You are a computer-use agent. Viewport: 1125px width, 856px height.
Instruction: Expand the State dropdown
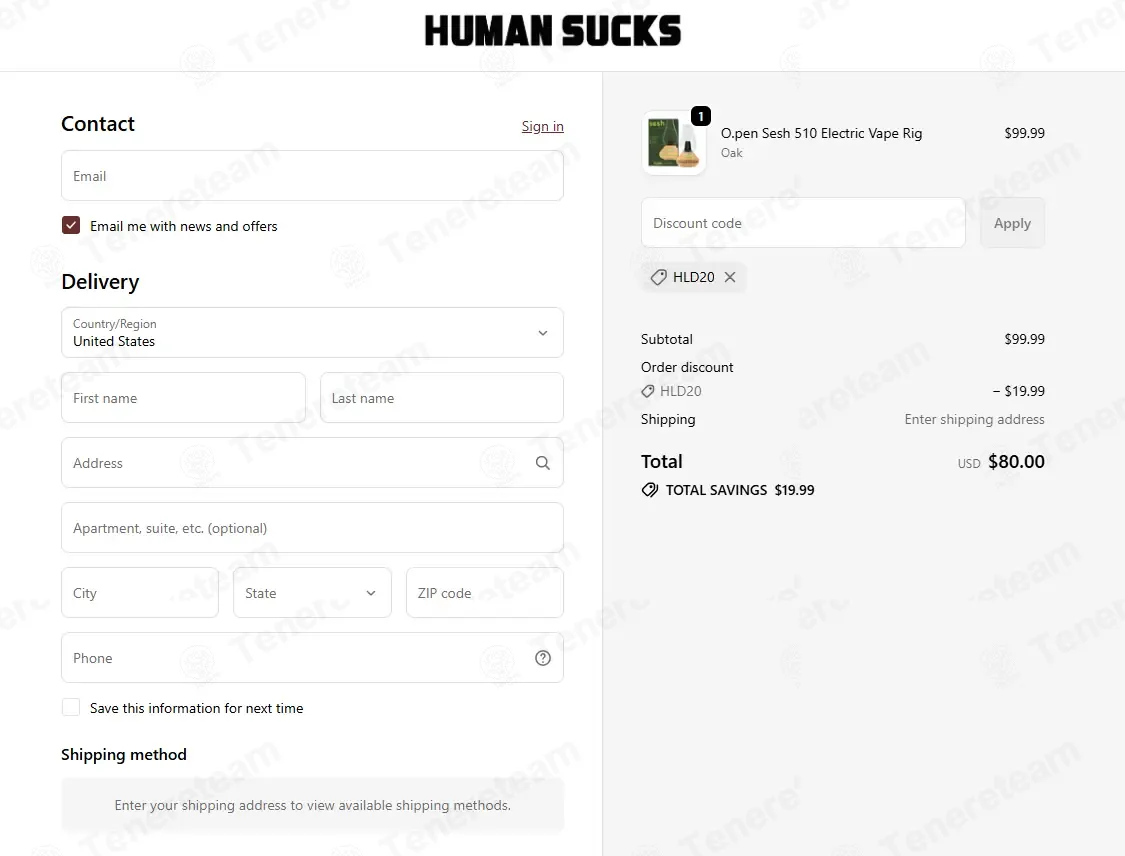click(312, 593)
